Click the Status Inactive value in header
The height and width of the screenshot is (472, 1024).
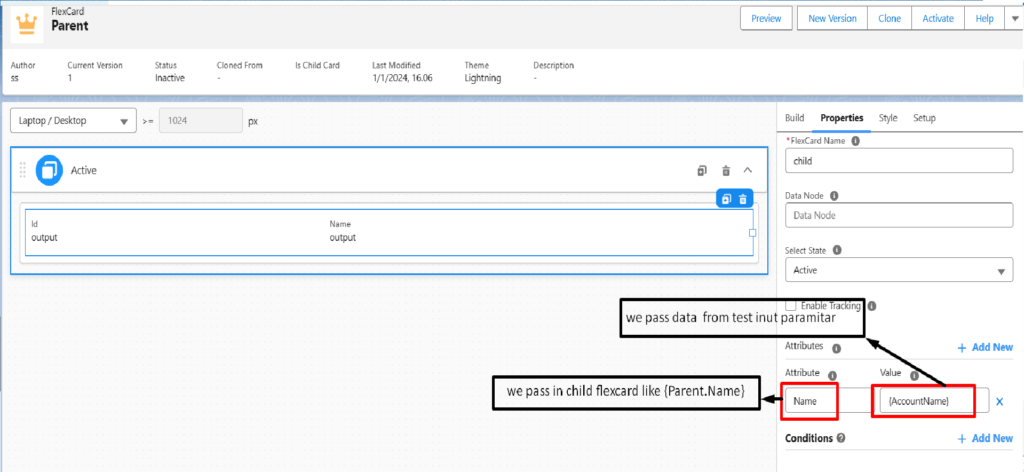point(169,78)
